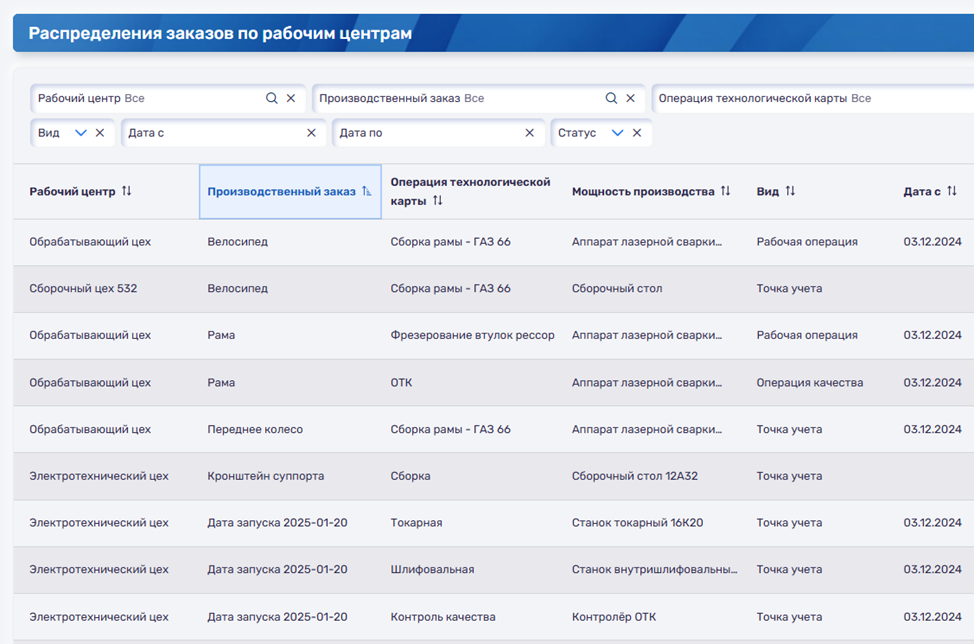Clear the Рабочий центр filter
The height and width of the screenshot is (644, 974).
click(x=291, y=99)
